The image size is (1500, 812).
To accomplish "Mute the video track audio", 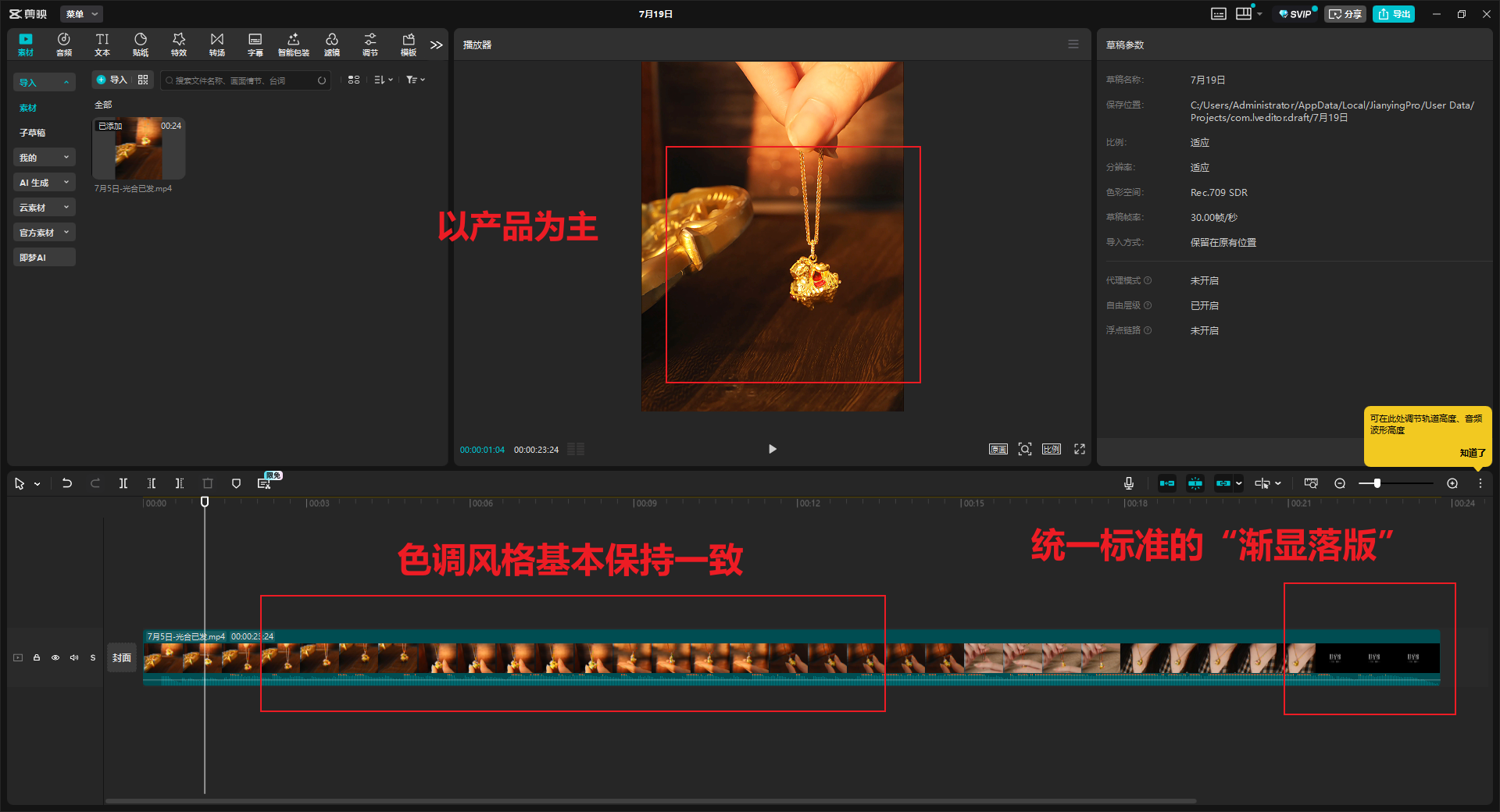I will 74,657.
